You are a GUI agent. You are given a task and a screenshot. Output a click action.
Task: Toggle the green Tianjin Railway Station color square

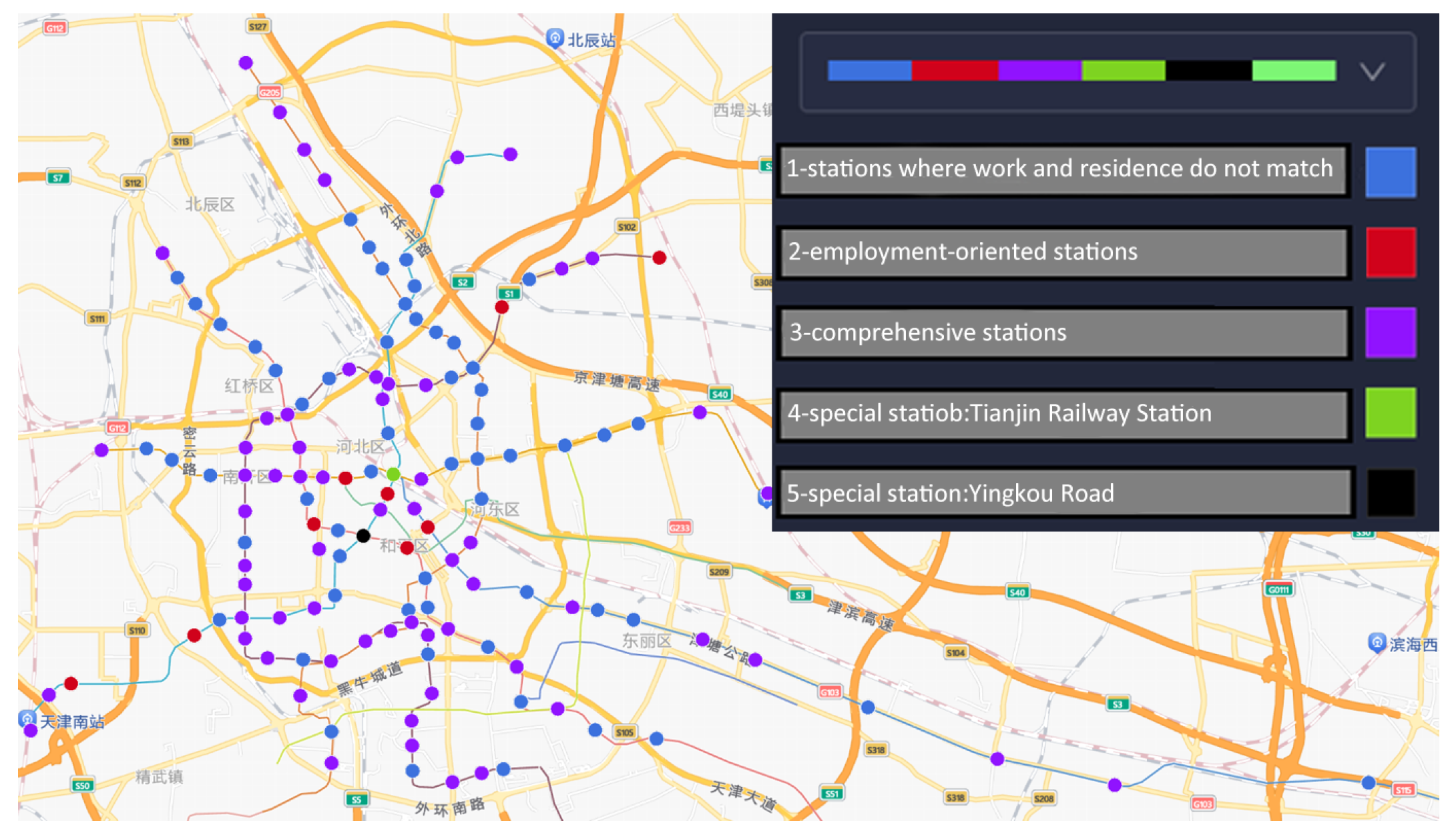pyautogui.click(x=1390, y=413)
